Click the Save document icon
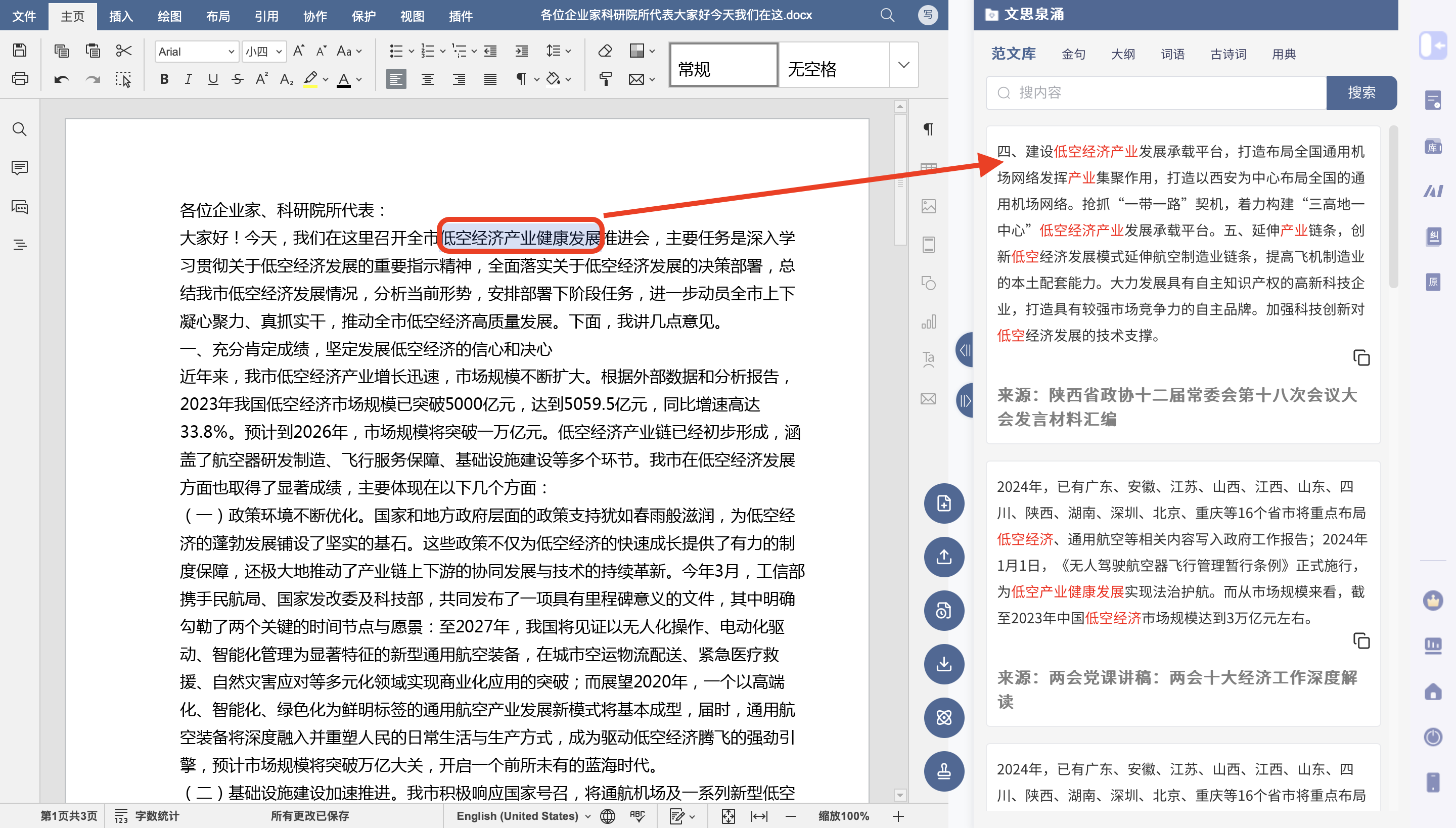Viewport: 1456px width, 828px height. 20,51
